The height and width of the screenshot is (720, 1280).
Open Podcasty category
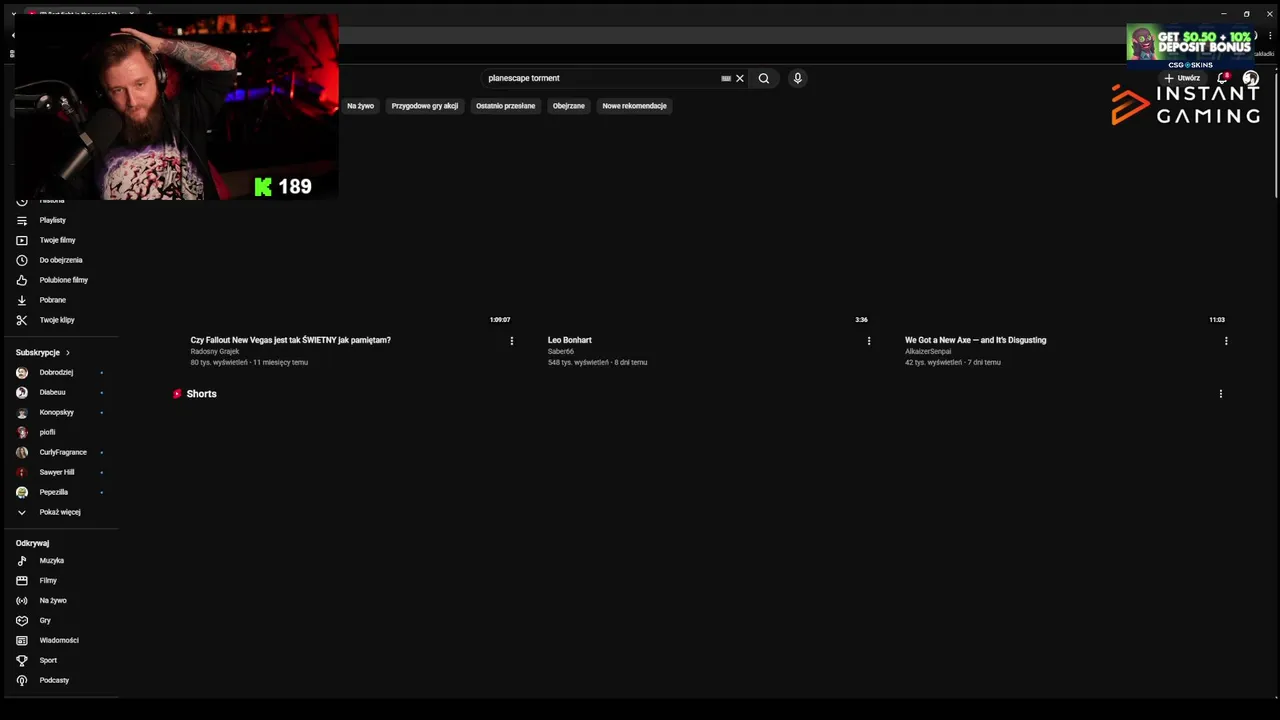tap(60, 681)
